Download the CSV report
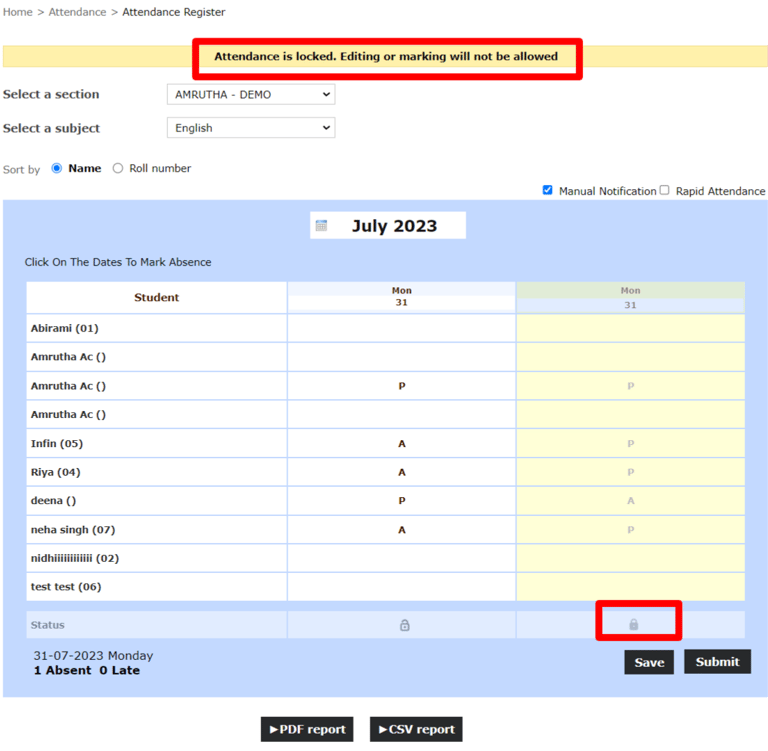The image size is (768, 751). point(416,729)
